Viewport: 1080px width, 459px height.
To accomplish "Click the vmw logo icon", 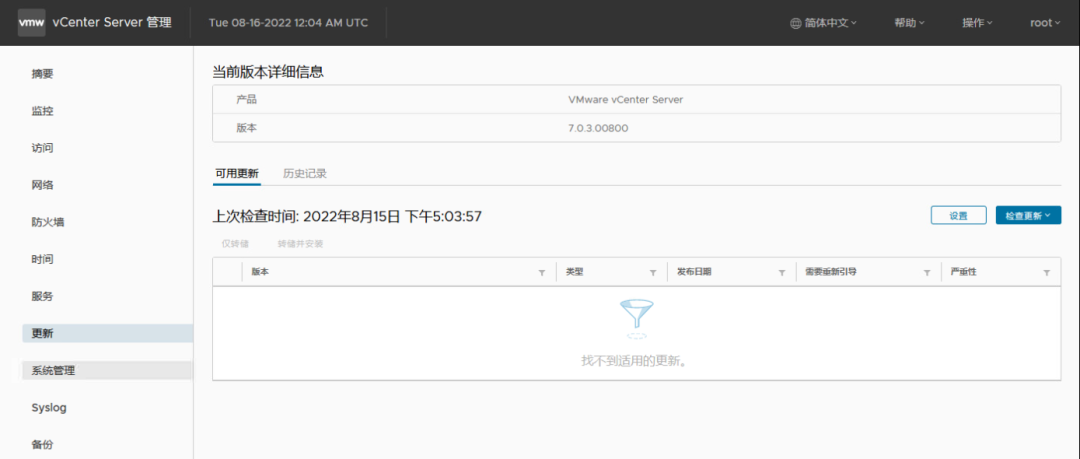I will pyautogui.click(x=32, y=23).
